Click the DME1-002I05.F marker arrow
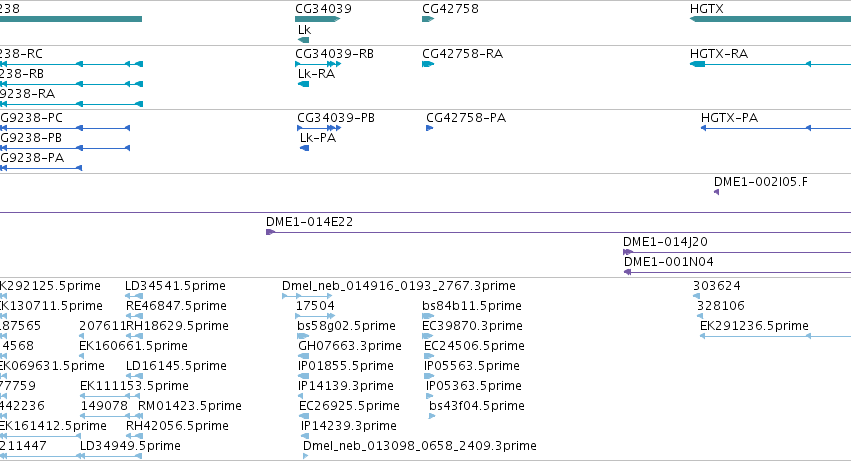 716,192
